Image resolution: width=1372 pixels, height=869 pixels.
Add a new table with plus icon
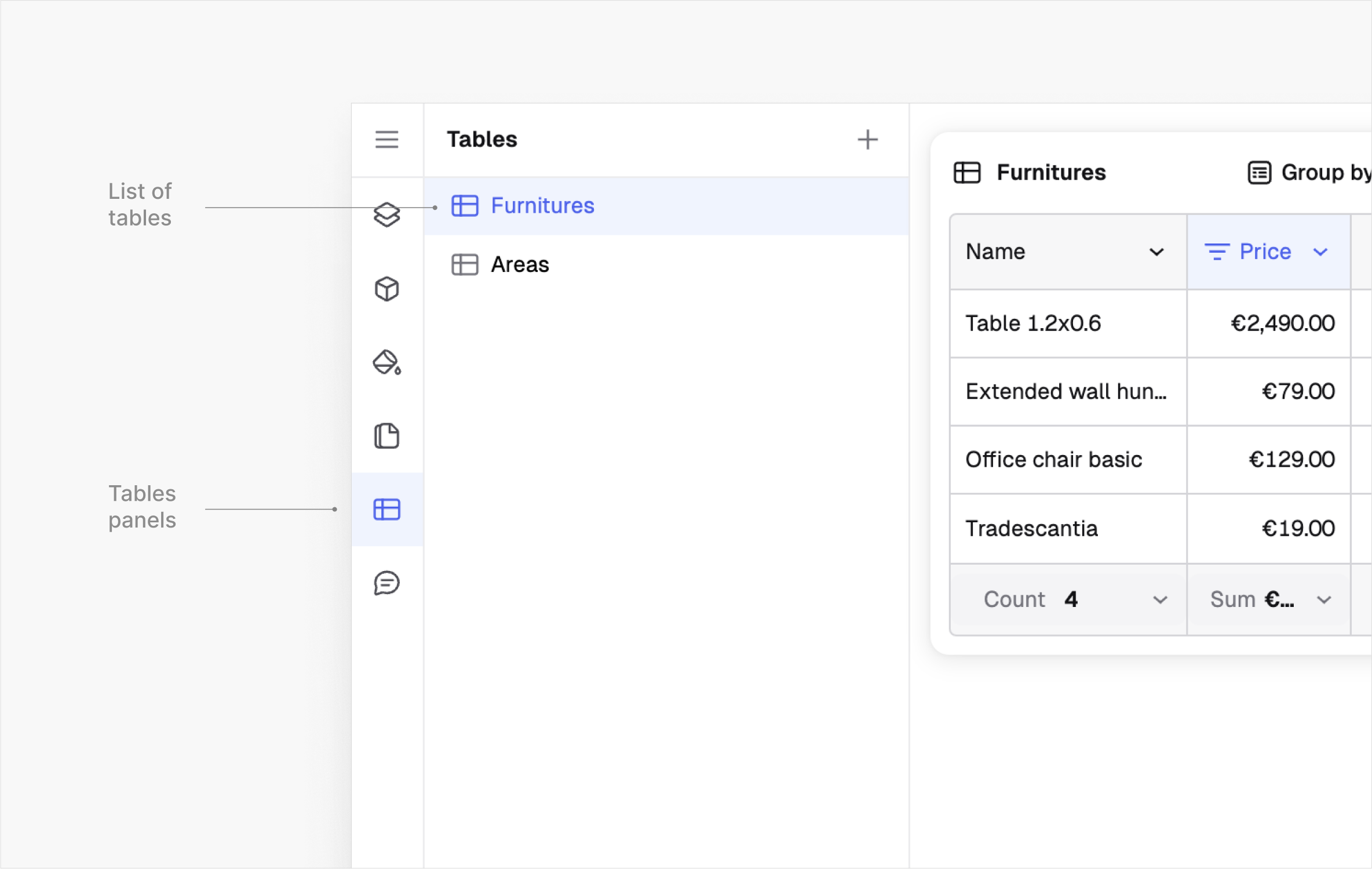867,140
